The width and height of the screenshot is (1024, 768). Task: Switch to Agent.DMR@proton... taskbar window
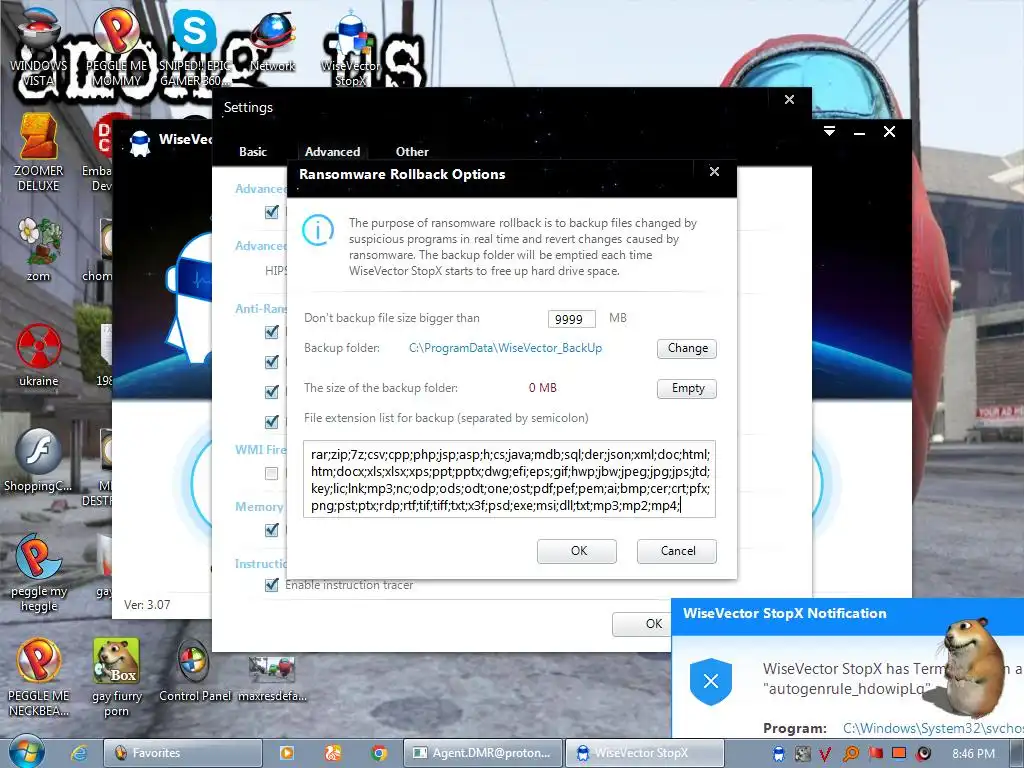pos(483,753)
